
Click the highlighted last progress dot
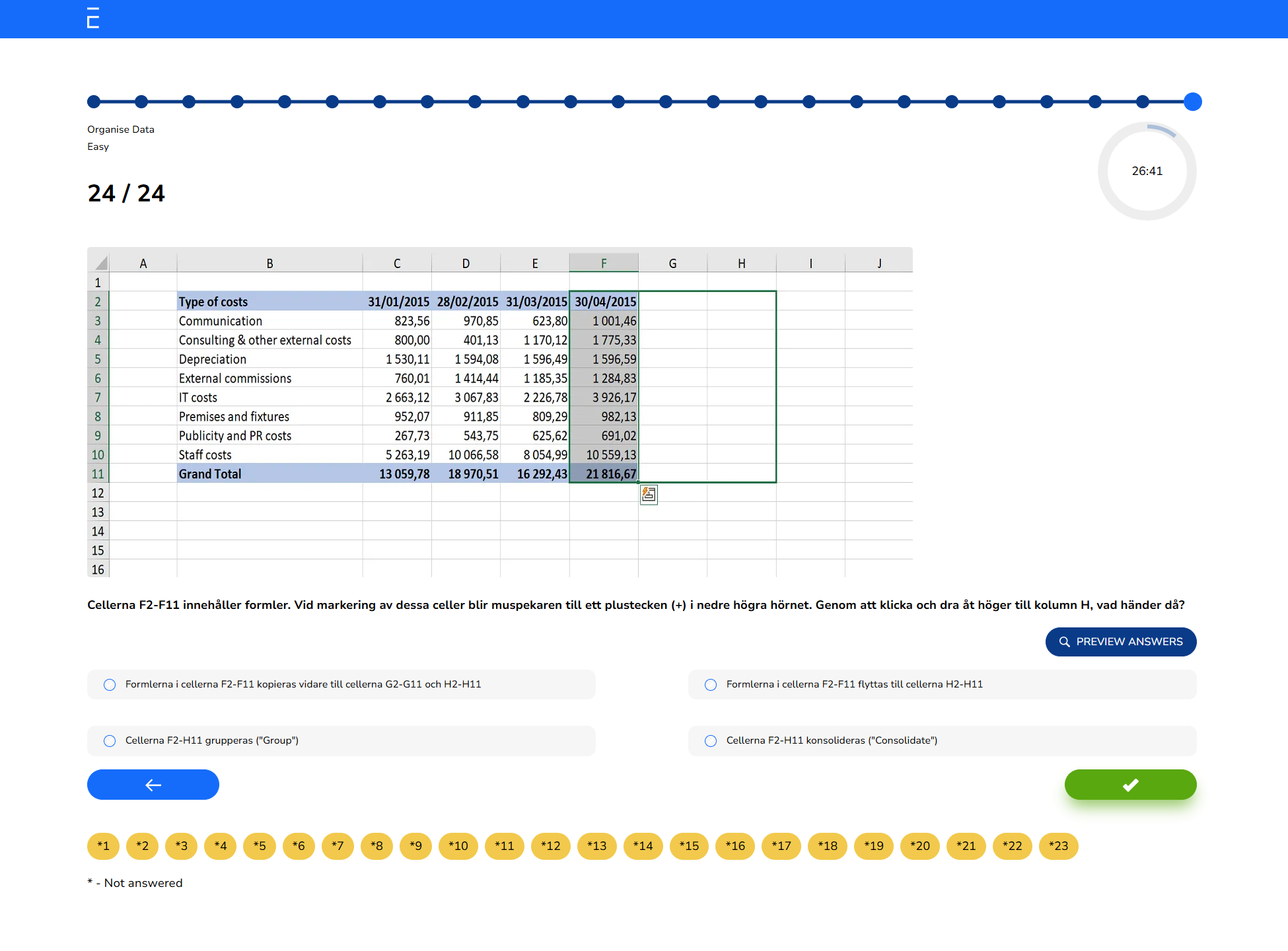pyautogui.click(x=1193, y=102)
